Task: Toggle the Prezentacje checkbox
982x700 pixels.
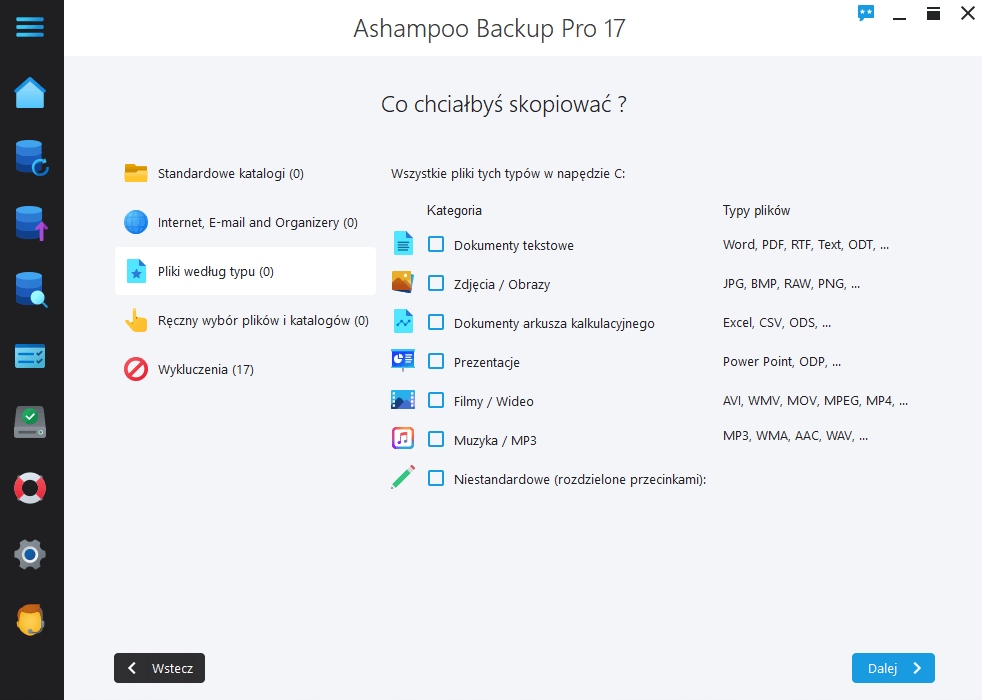Action: click(436, 361)
